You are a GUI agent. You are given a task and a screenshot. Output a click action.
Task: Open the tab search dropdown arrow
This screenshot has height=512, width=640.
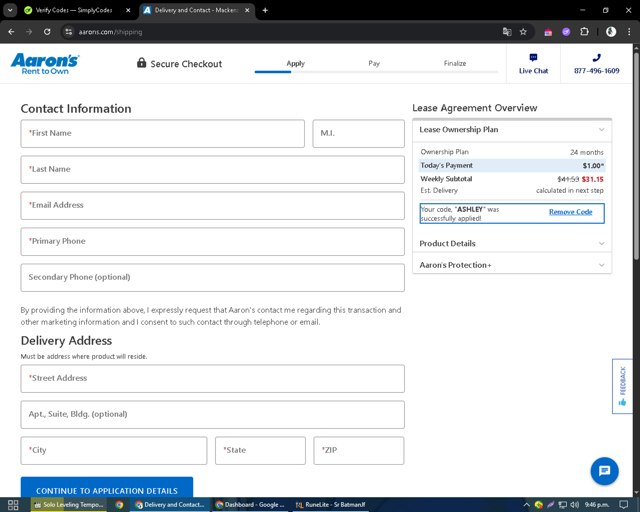point(10,10)
